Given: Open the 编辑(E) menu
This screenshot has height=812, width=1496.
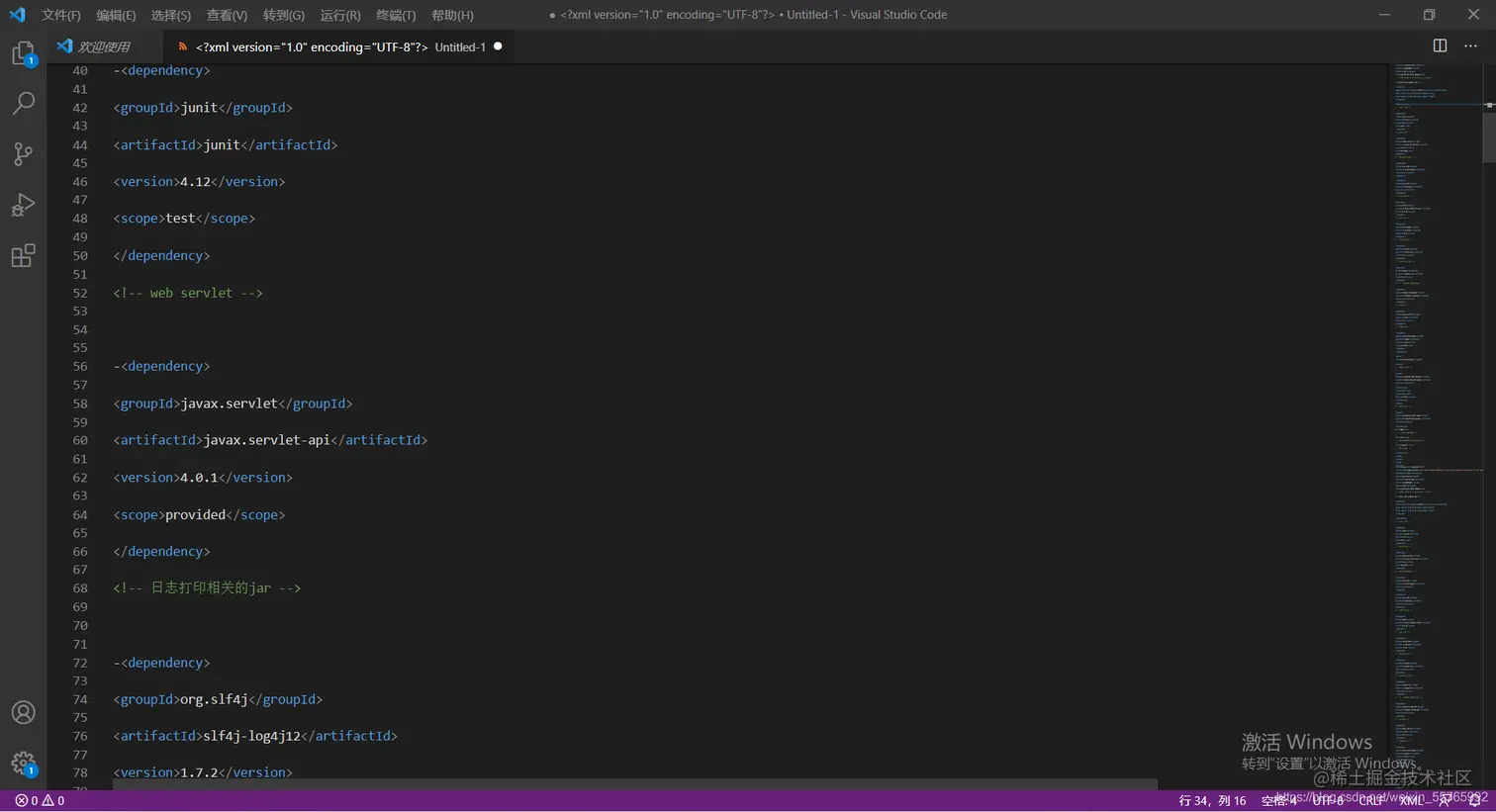Looking at the screenshot, I should 116,15.
